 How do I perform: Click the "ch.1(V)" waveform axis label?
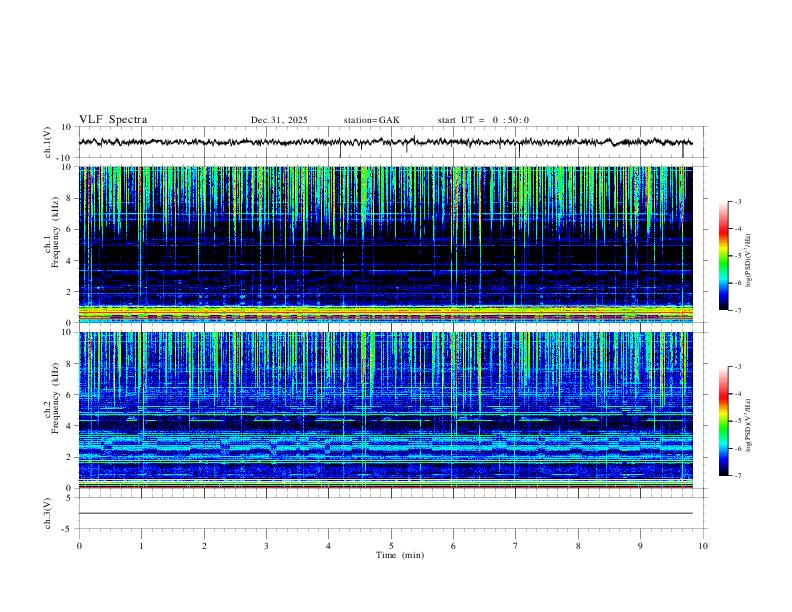pyautogui.click(x=48, y=142)
